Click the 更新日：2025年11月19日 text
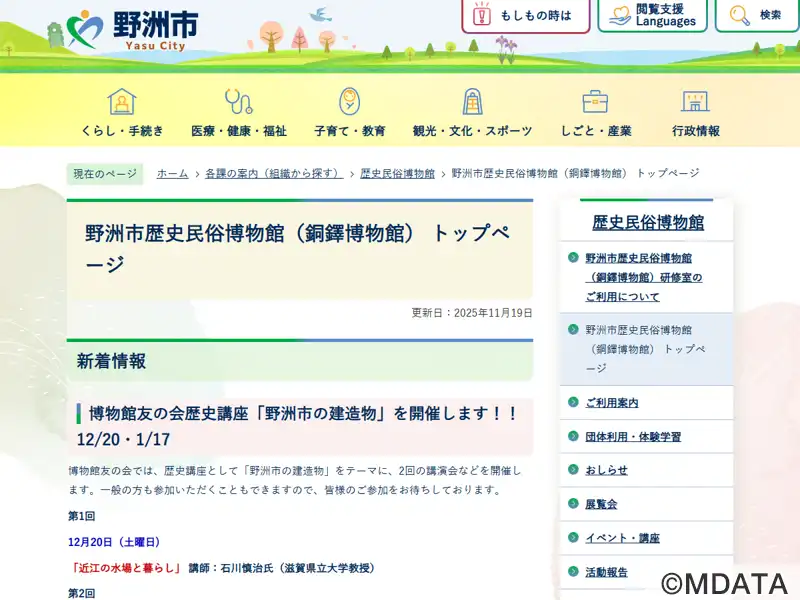Screen dimensions: 800x600 [472, 313]
